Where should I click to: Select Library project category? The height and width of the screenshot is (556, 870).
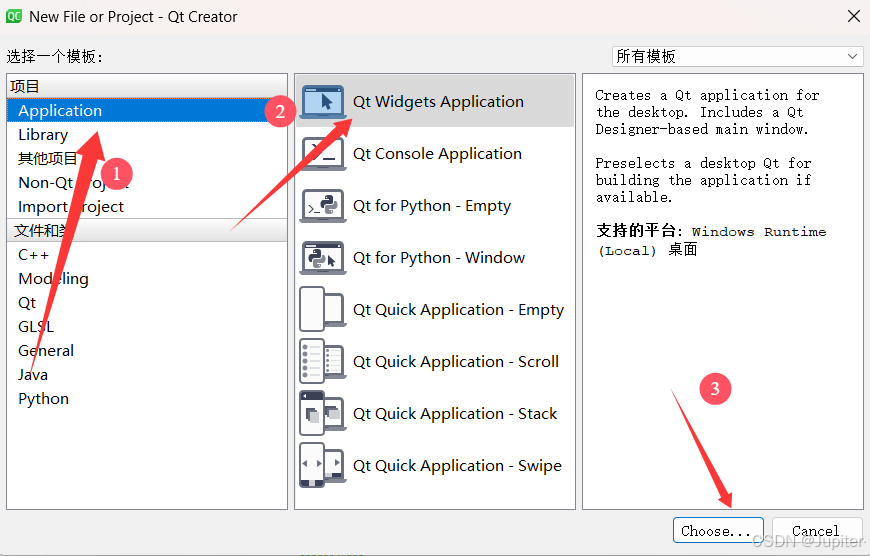147,134
